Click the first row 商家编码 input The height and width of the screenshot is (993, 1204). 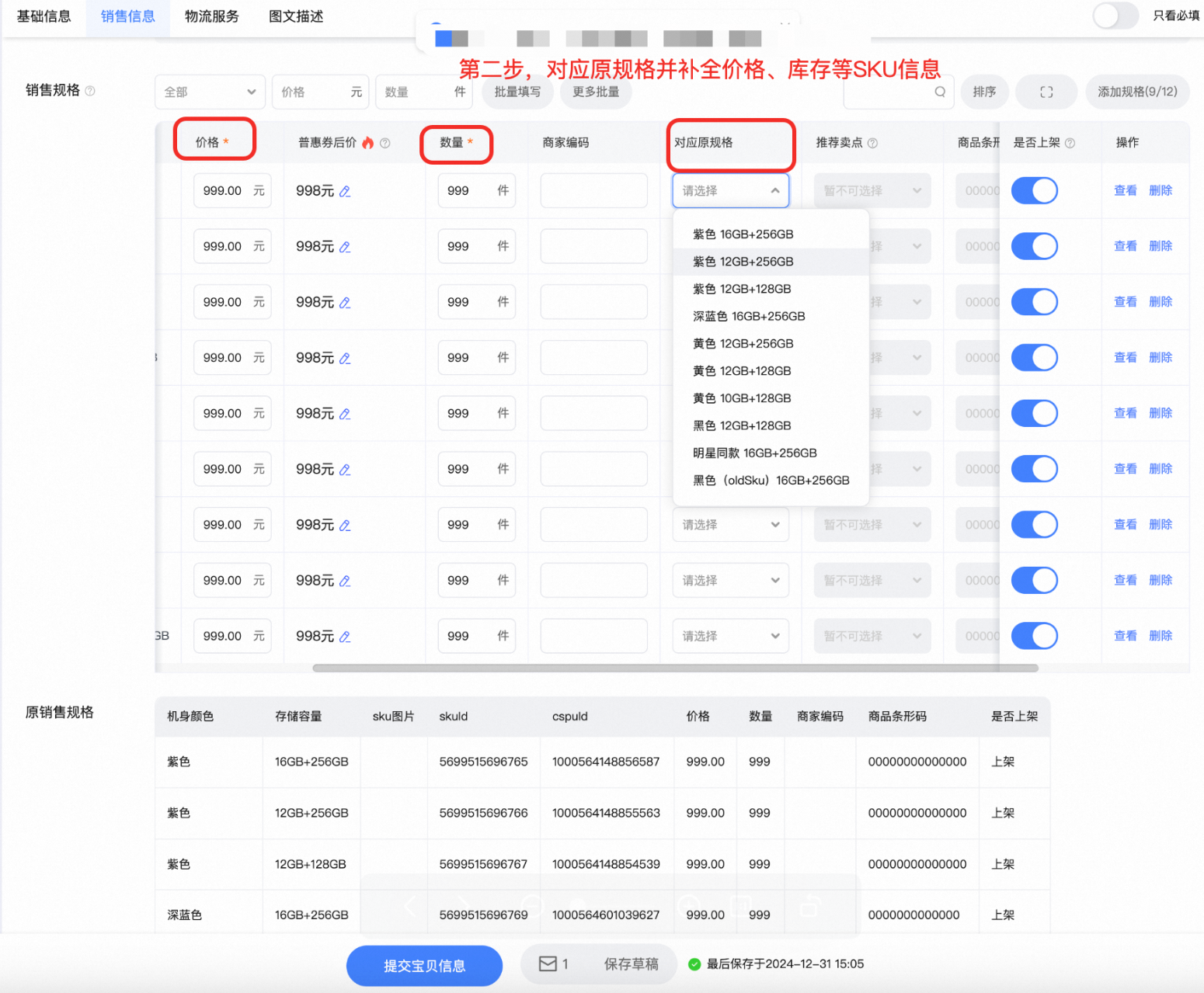click(593, 190)
